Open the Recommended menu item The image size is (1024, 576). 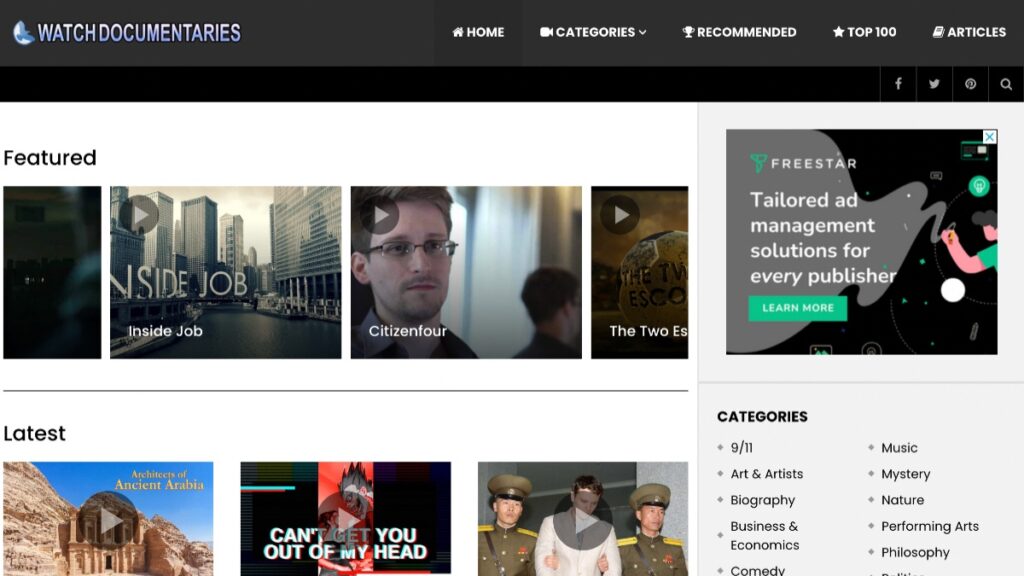tap(739, 32)
